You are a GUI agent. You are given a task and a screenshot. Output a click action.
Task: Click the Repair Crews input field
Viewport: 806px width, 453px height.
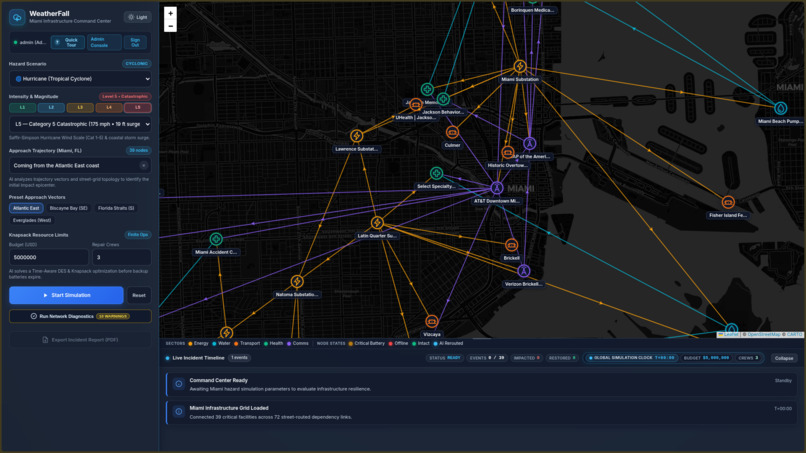(121, 257)
